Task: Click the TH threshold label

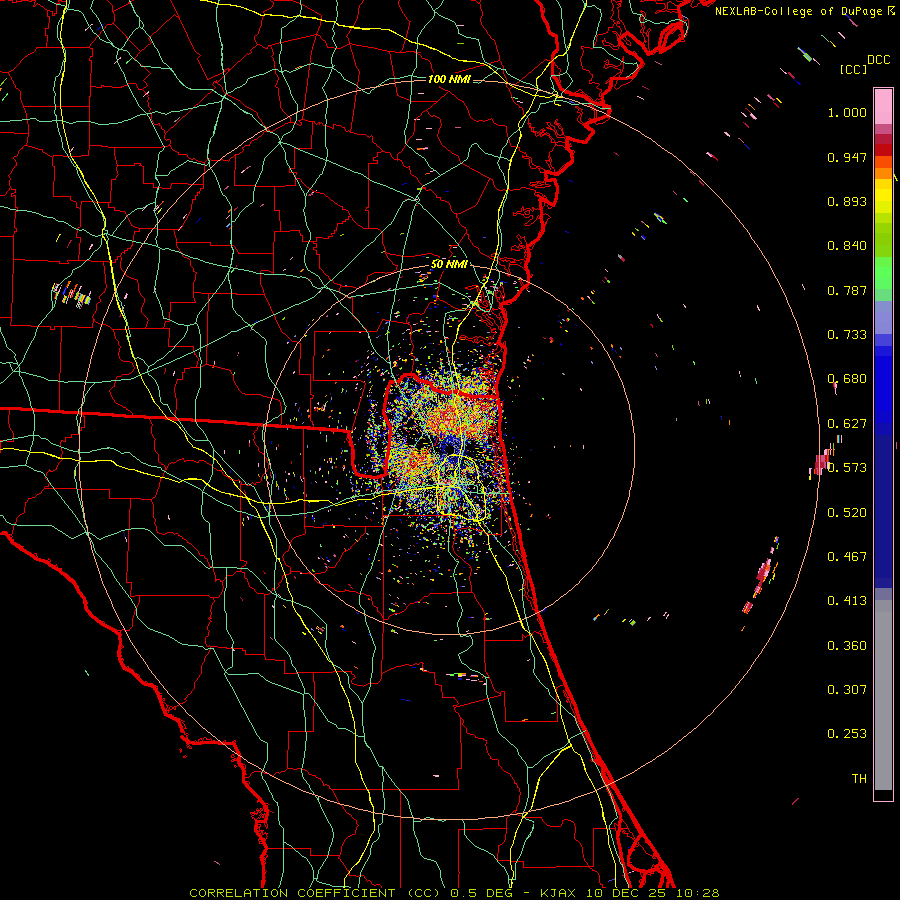Action: pyautogui.click(x=859, y=779)
